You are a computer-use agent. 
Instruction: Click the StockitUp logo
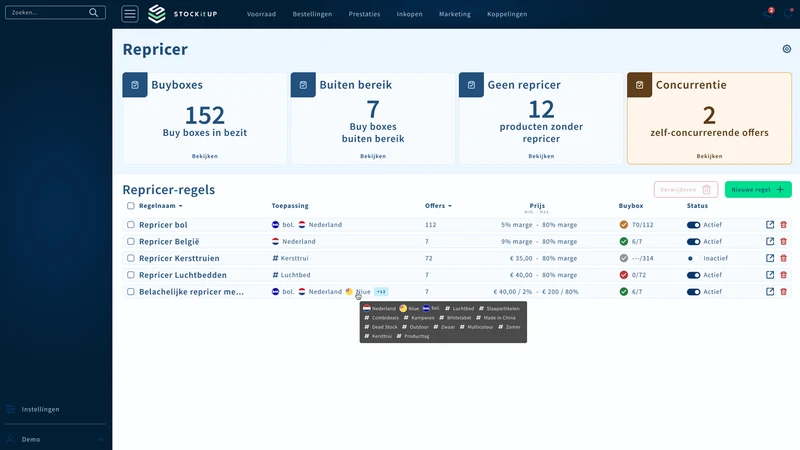click(x=182, y=14)
